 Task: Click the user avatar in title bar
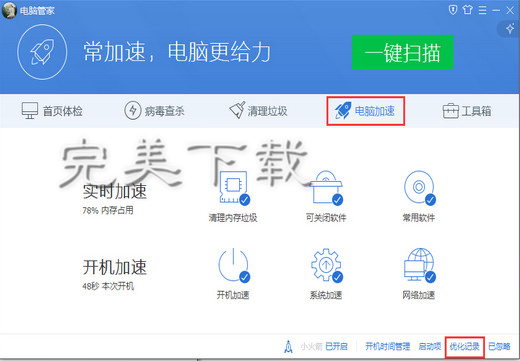9,10
